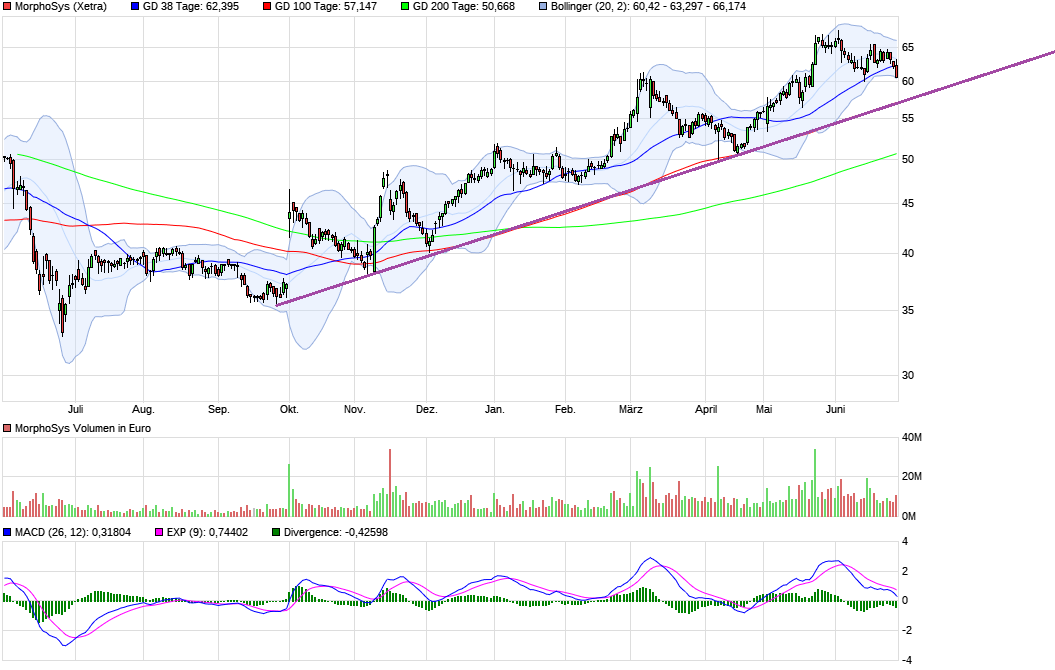
Task: Click the Aug. month label on the axis
Action: click(143, 409)
